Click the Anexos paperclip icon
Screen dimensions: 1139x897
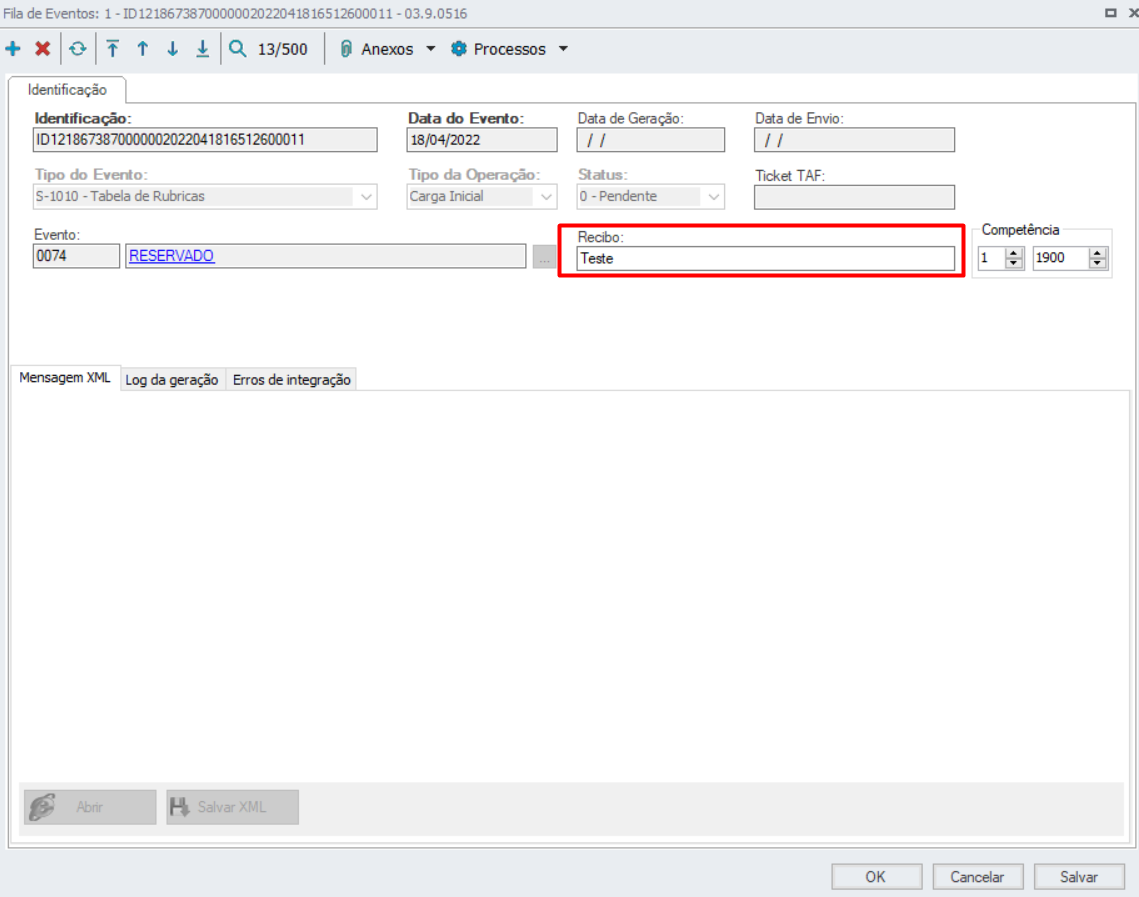(x=346, y=49)
